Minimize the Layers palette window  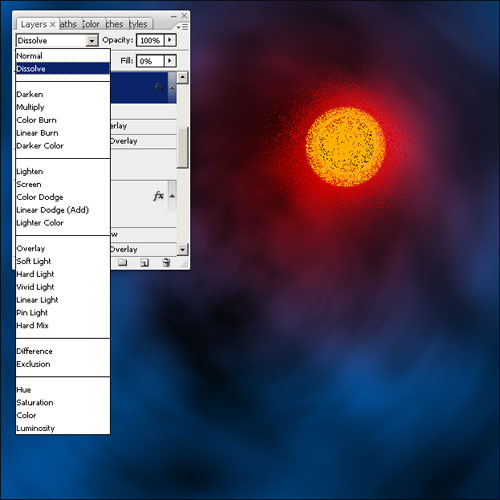coord(174,16)
